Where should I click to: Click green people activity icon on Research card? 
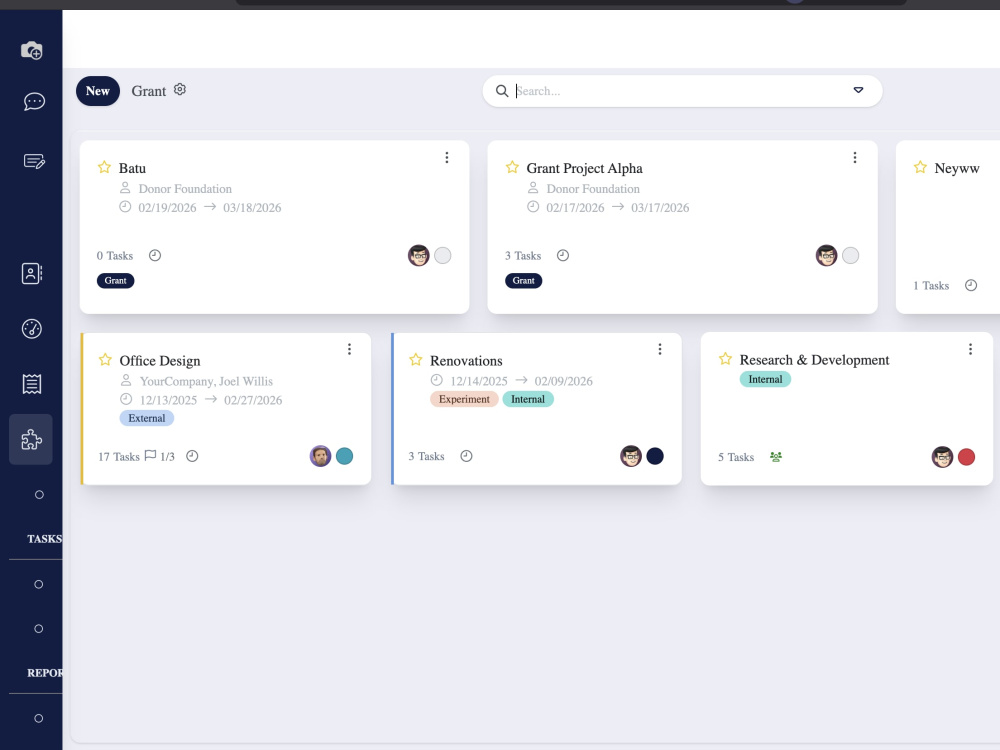(x=776, y=457)
